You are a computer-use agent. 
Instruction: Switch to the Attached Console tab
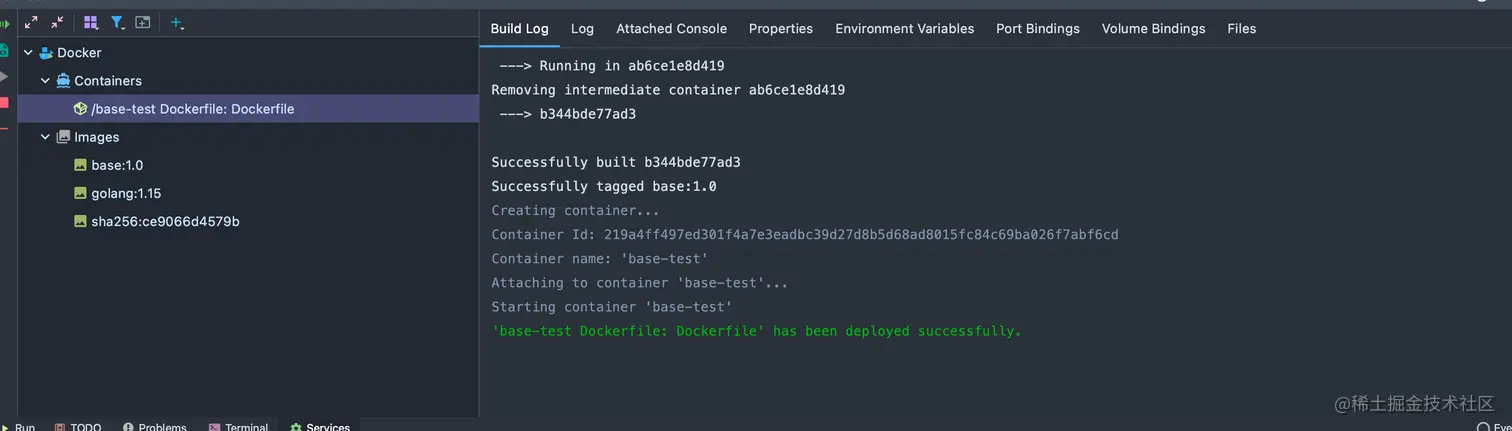[x=671, y=29]
